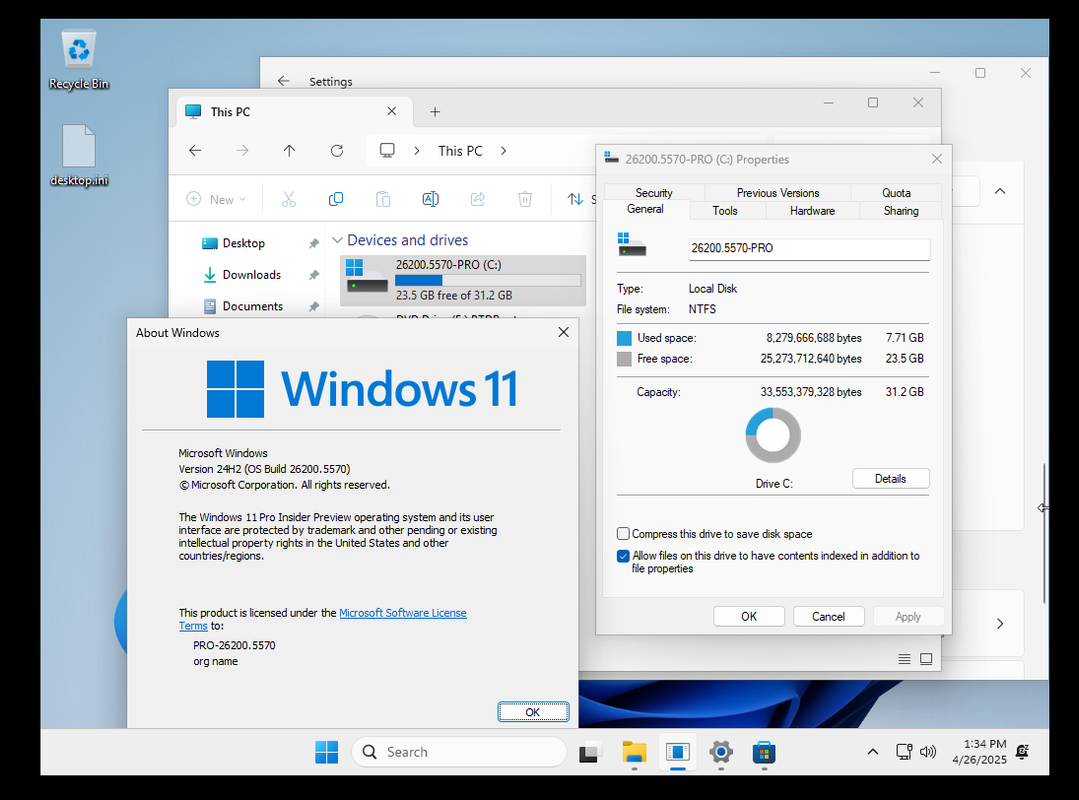
Task: Refresh the This PC view
Action: click(x=336, y=151)
